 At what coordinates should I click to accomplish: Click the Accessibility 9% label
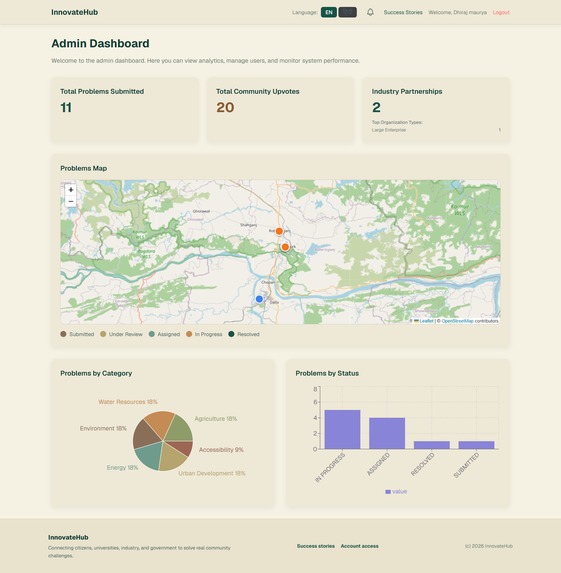(x=221, y=449)
